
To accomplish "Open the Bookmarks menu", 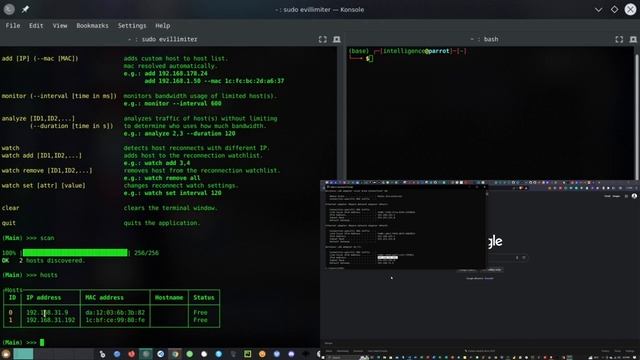I will coord(92,25).
